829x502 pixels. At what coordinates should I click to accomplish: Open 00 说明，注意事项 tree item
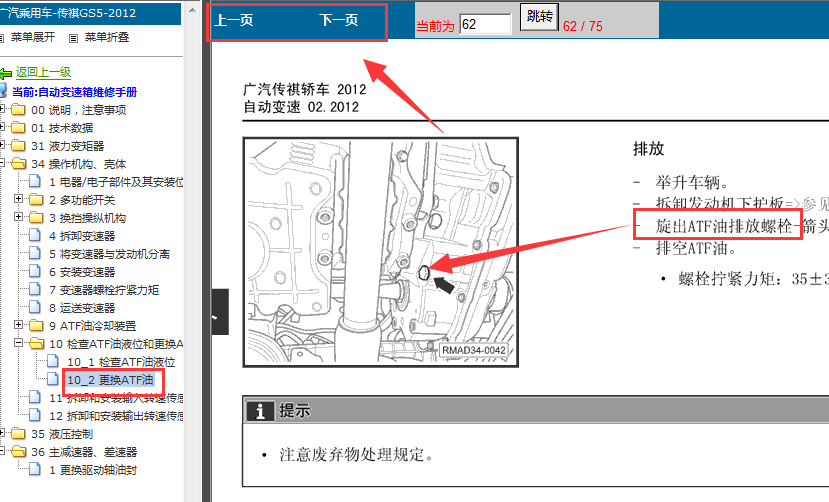pyautogui.click(x=79, y=110)
